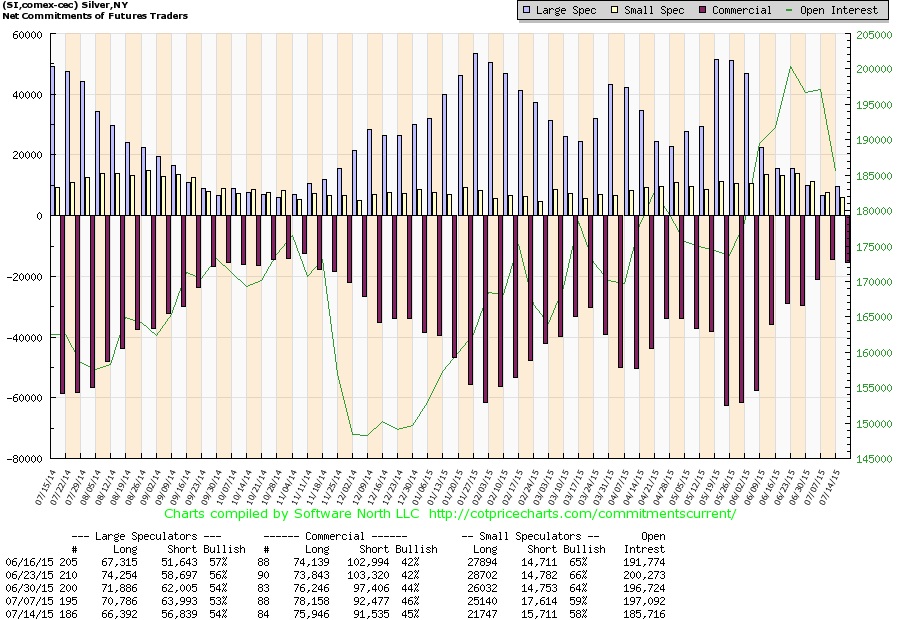Click the Commercial legend color swatch

[x=702, y=10]
